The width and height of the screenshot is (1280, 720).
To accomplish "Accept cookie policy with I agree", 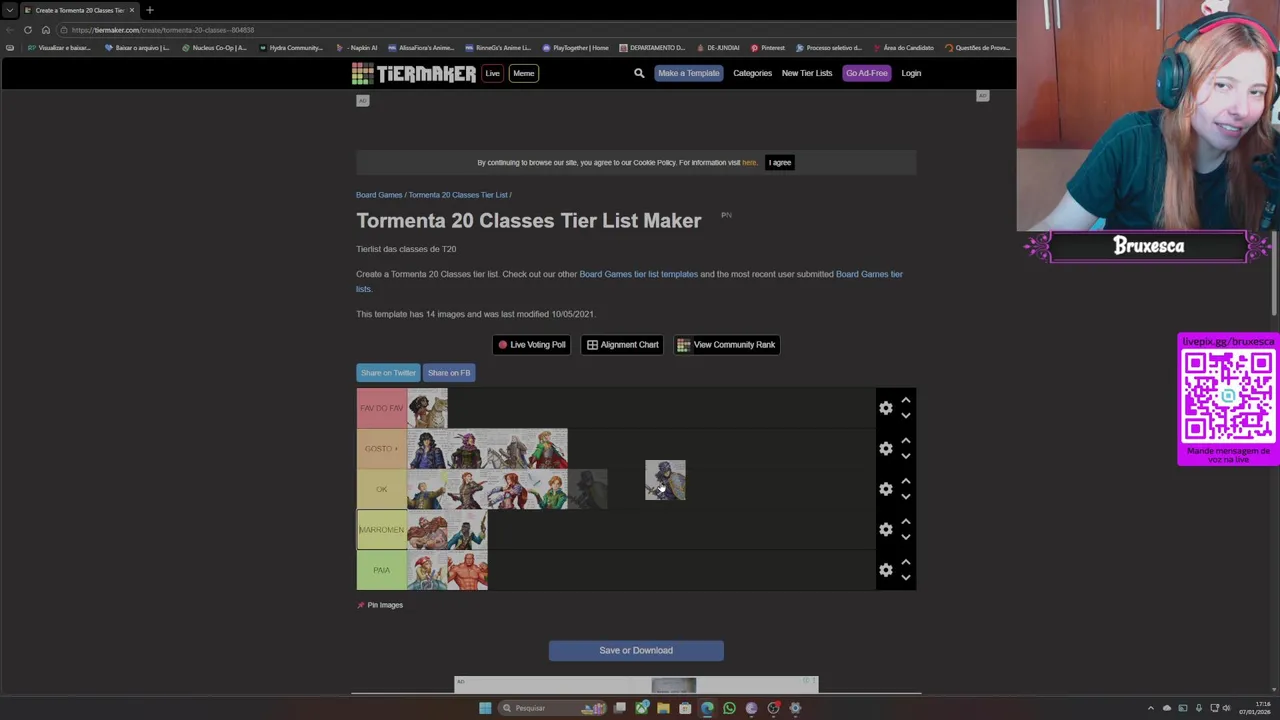I will pos(780,162).
